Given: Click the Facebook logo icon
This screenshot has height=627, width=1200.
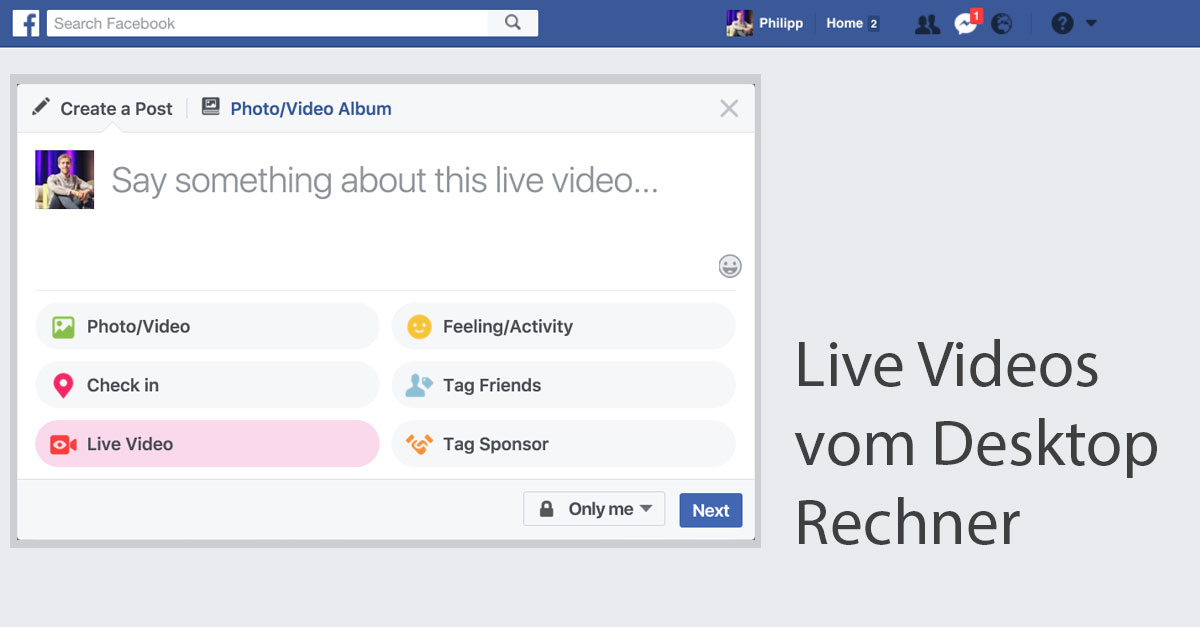Looking at the screenshot, I should [26, 23].
